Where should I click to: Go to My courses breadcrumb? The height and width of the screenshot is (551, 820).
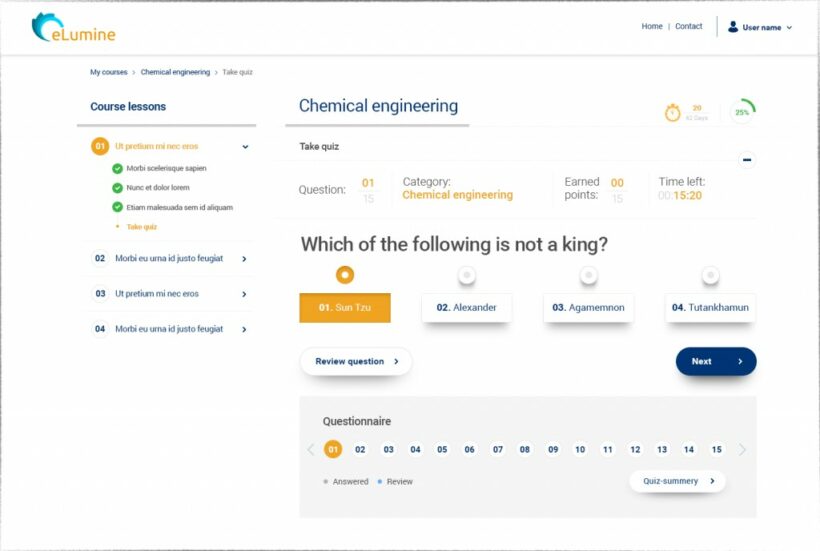point(109,72)
